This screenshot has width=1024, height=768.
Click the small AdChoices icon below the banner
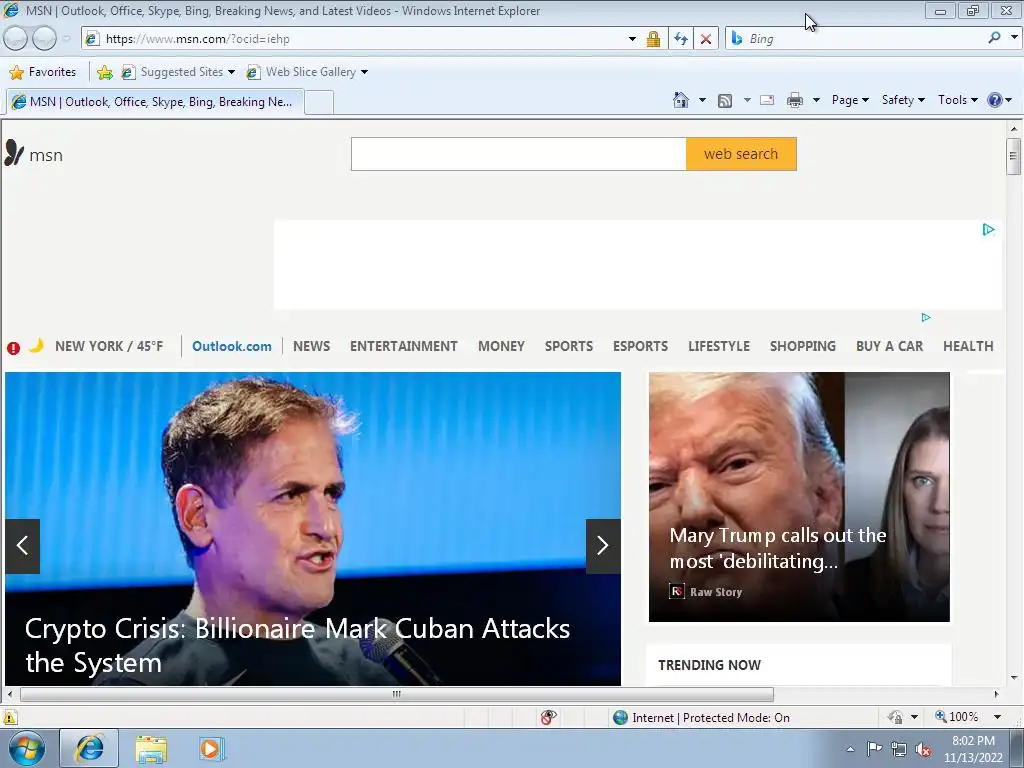(x=925, y=317)
